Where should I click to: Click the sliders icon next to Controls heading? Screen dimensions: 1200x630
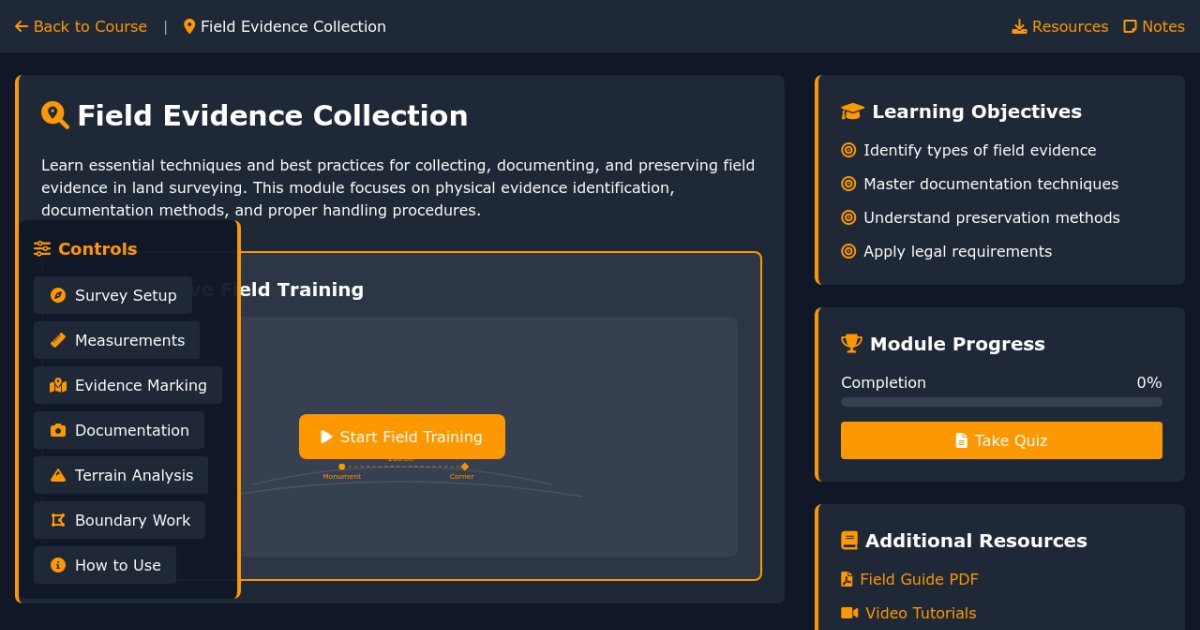41,248
